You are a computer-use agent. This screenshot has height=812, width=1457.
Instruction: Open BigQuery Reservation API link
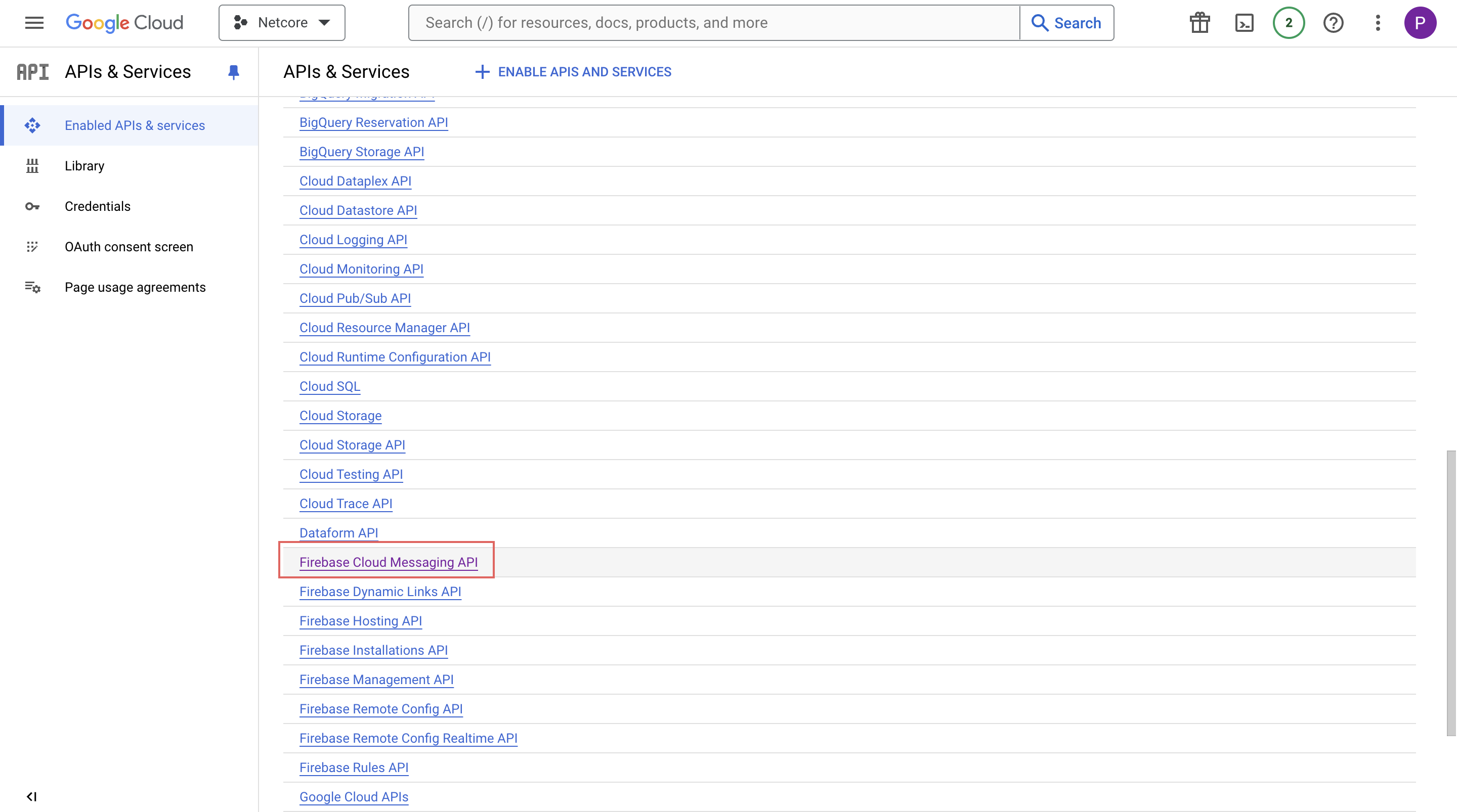tap(373, 123)
